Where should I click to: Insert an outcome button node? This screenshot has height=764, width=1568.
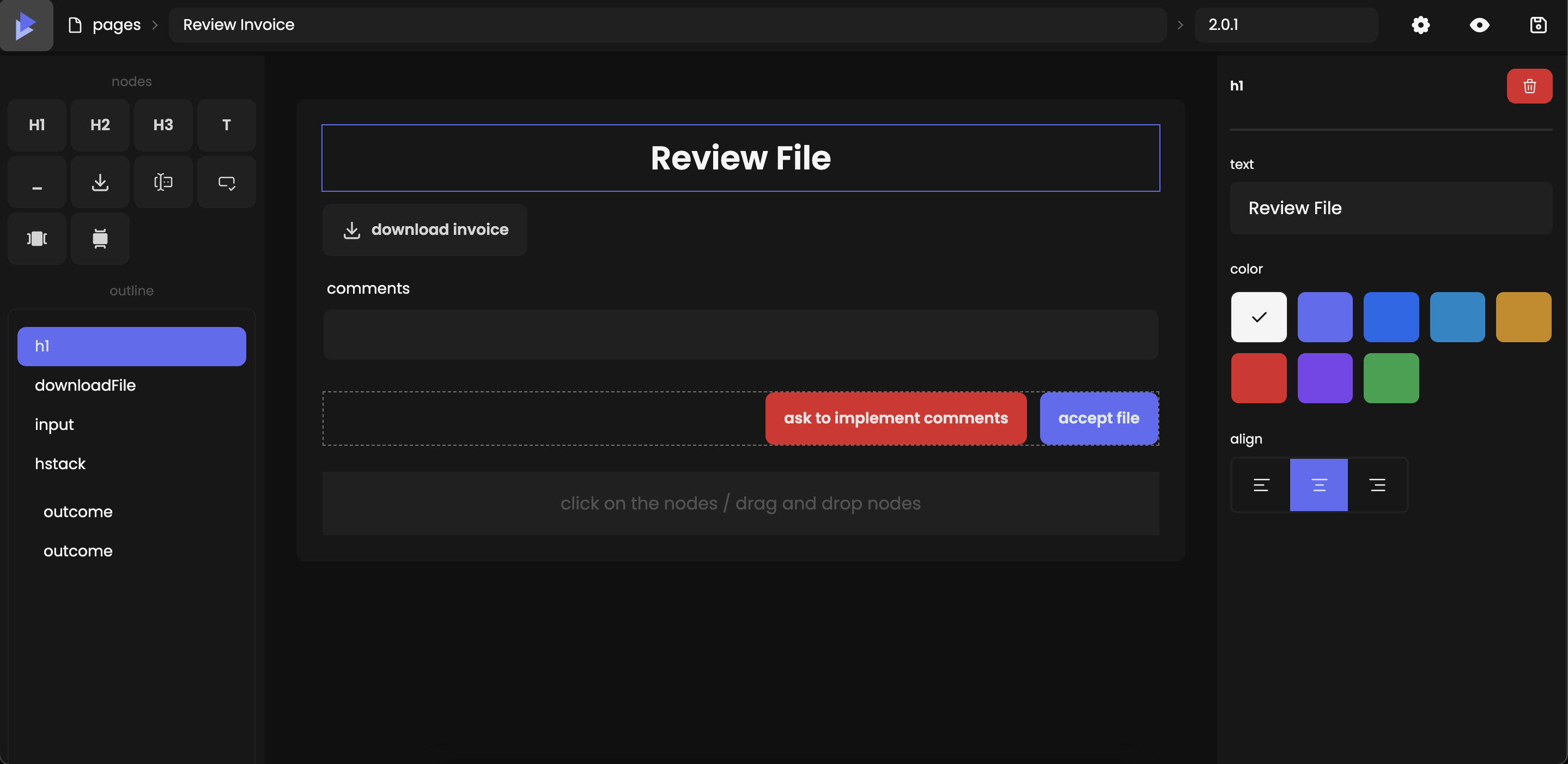coord(226,182)
